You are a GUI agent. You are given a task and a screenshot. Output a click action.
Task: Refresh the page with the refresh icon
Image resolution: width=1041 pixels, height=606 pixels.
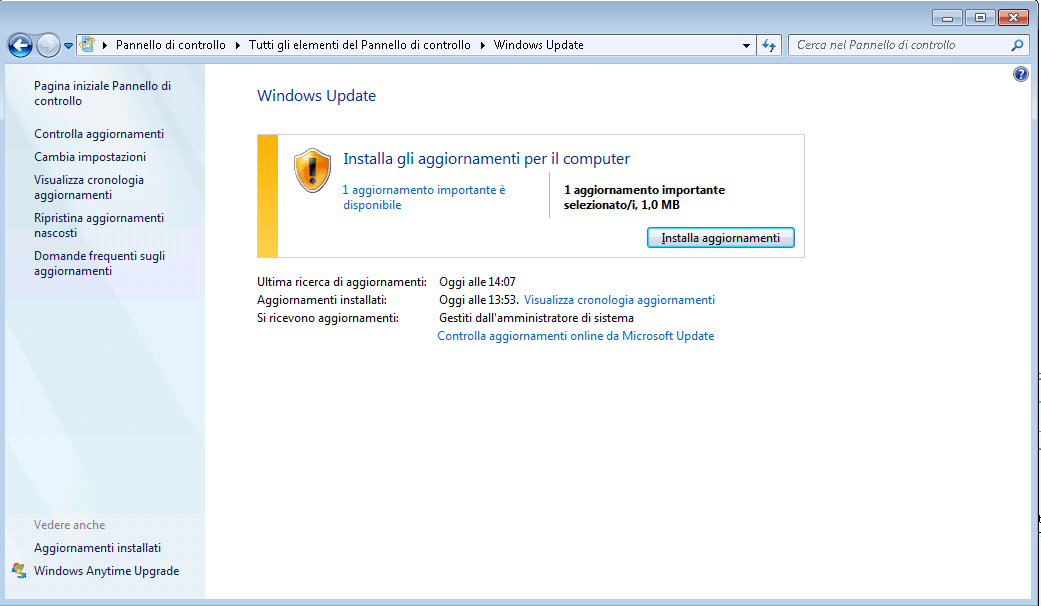pyautogui.click(x=769, y=45)
